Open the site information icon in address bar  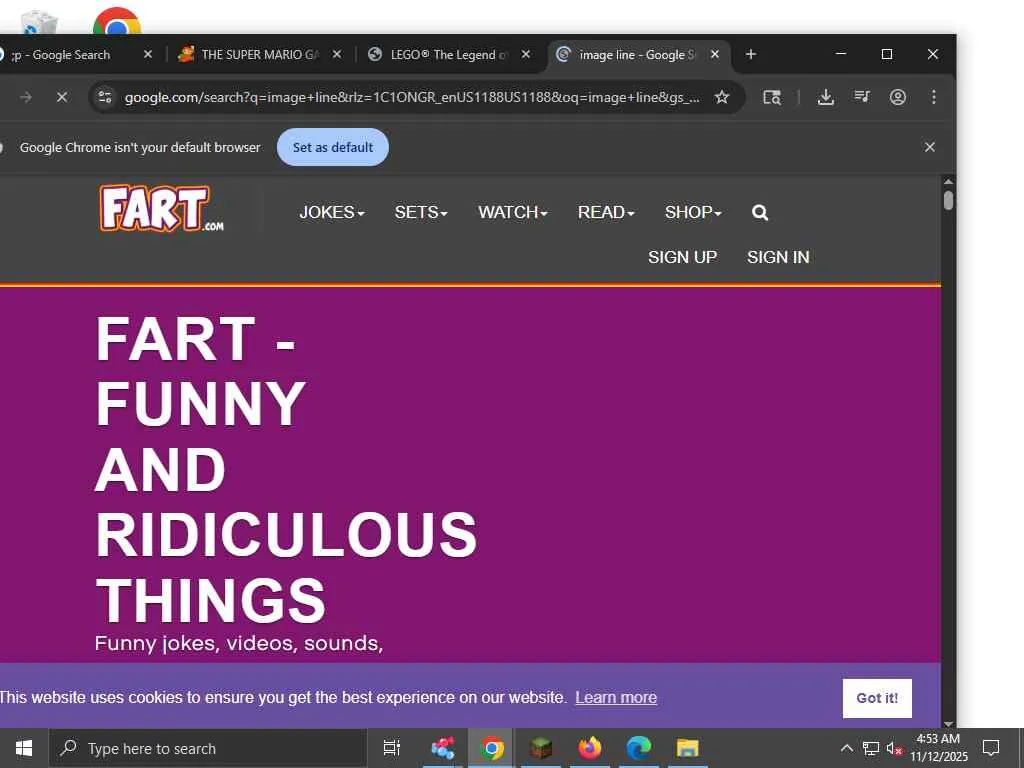[104, 97]
